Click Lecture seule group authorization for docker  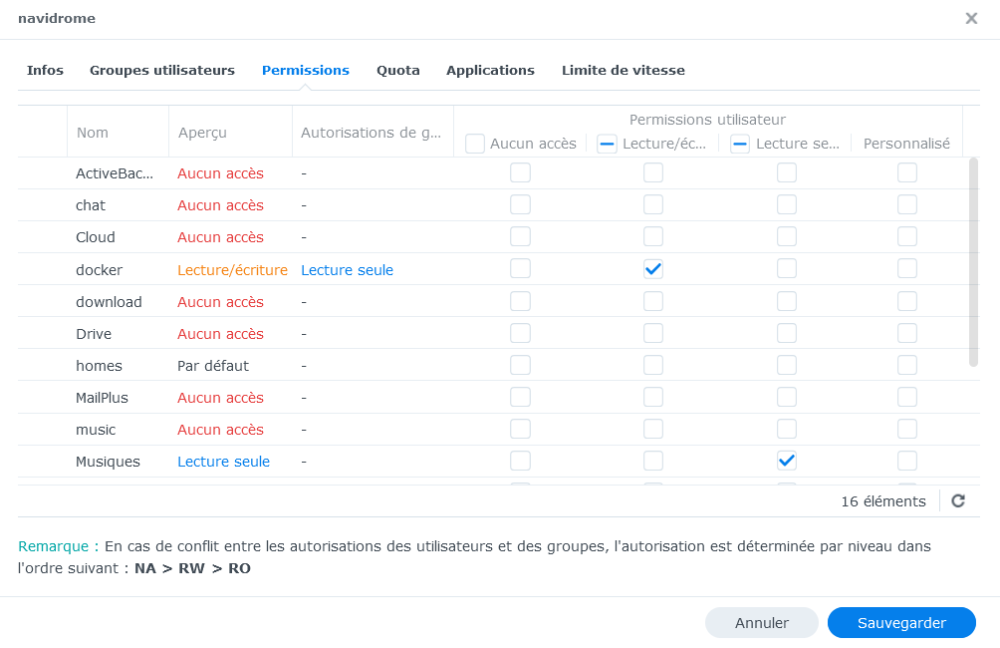point(347,270)
